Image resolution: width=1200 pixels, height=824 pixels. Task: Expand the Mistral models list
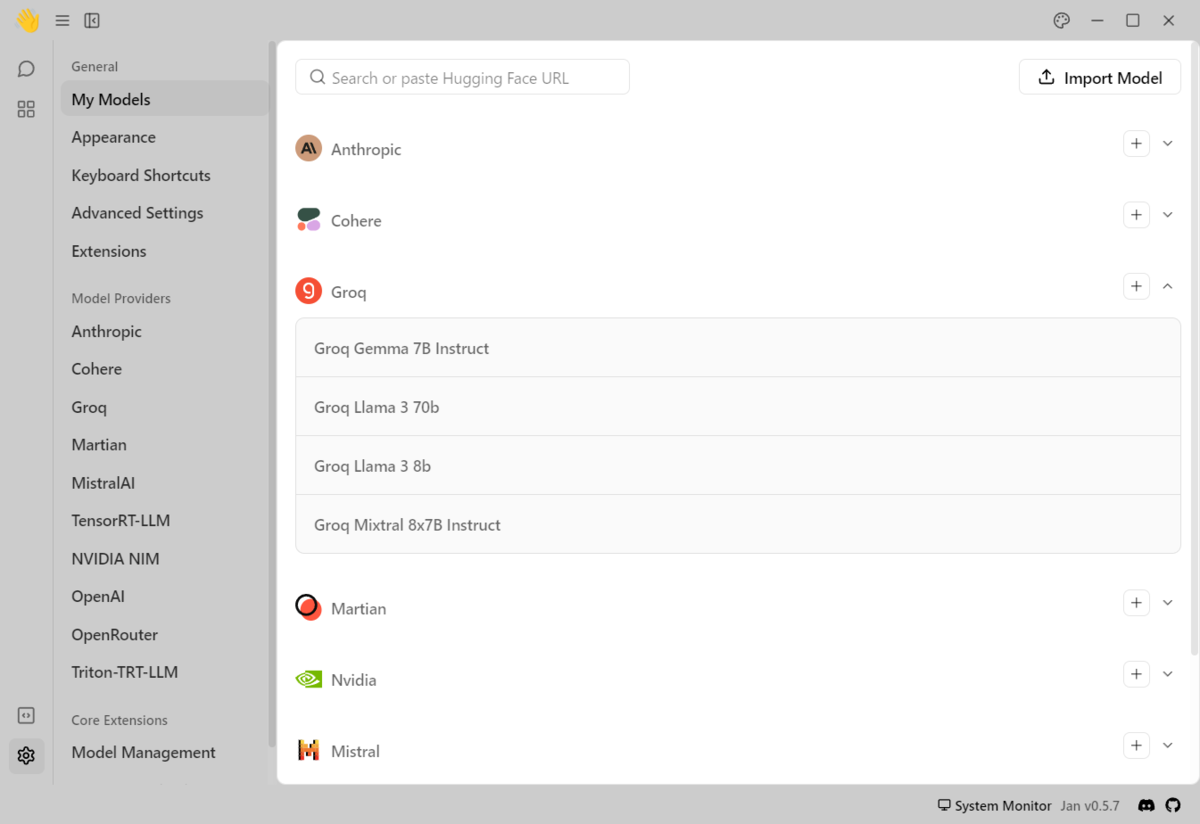(1167, 746)
